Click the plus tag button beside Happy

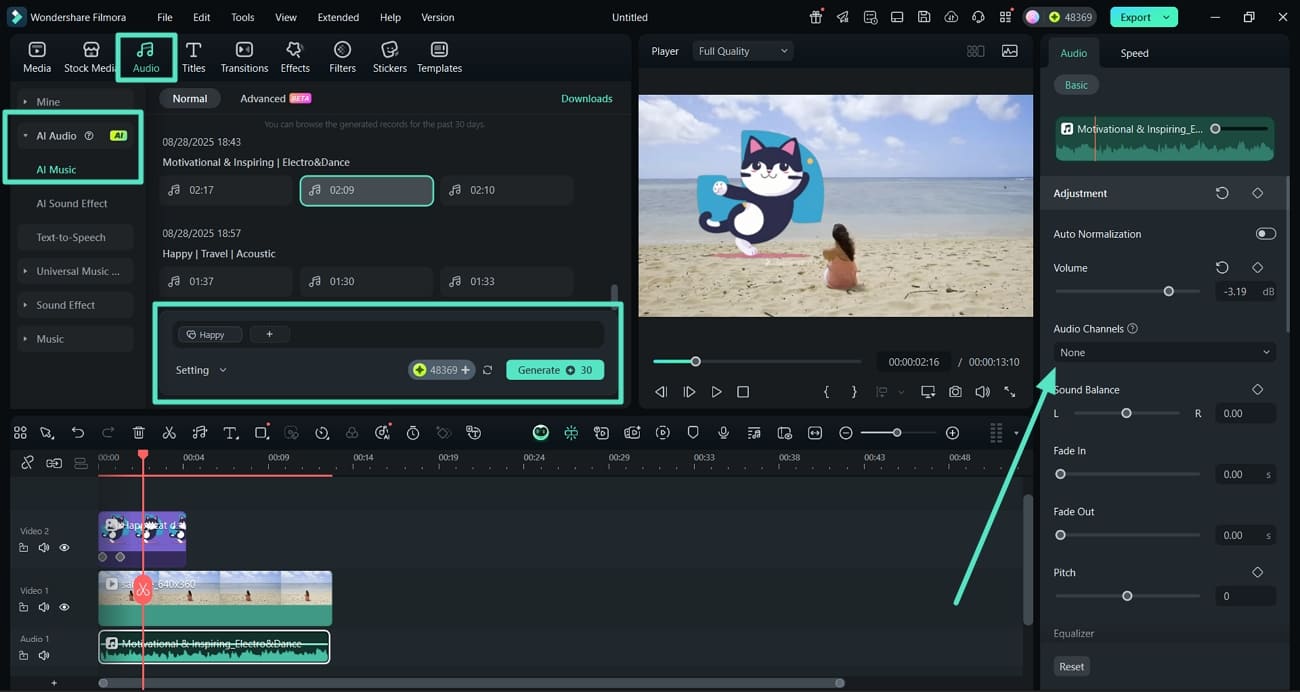pos(269,334)
